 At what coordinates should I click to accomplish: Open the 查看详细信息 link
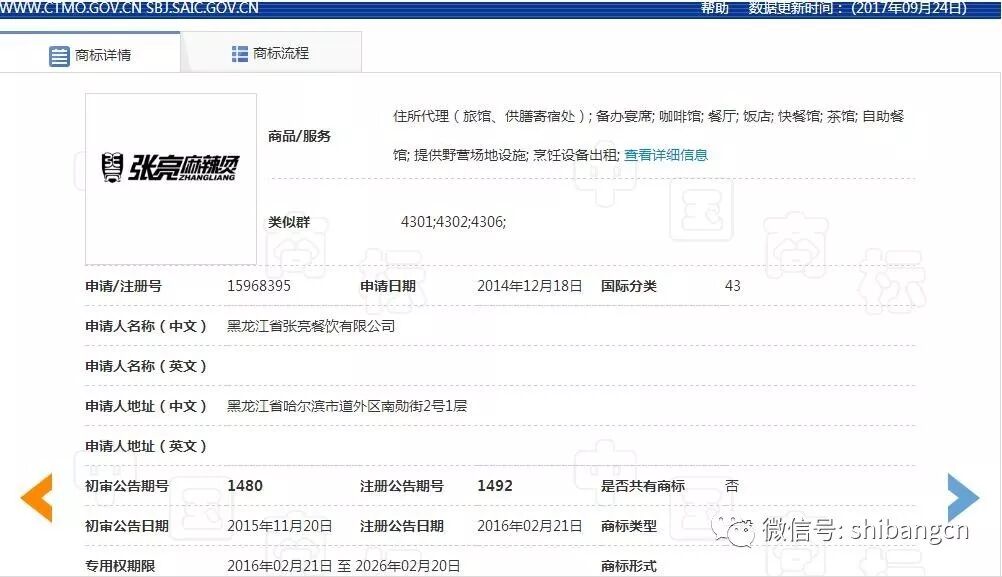(666, 155)
